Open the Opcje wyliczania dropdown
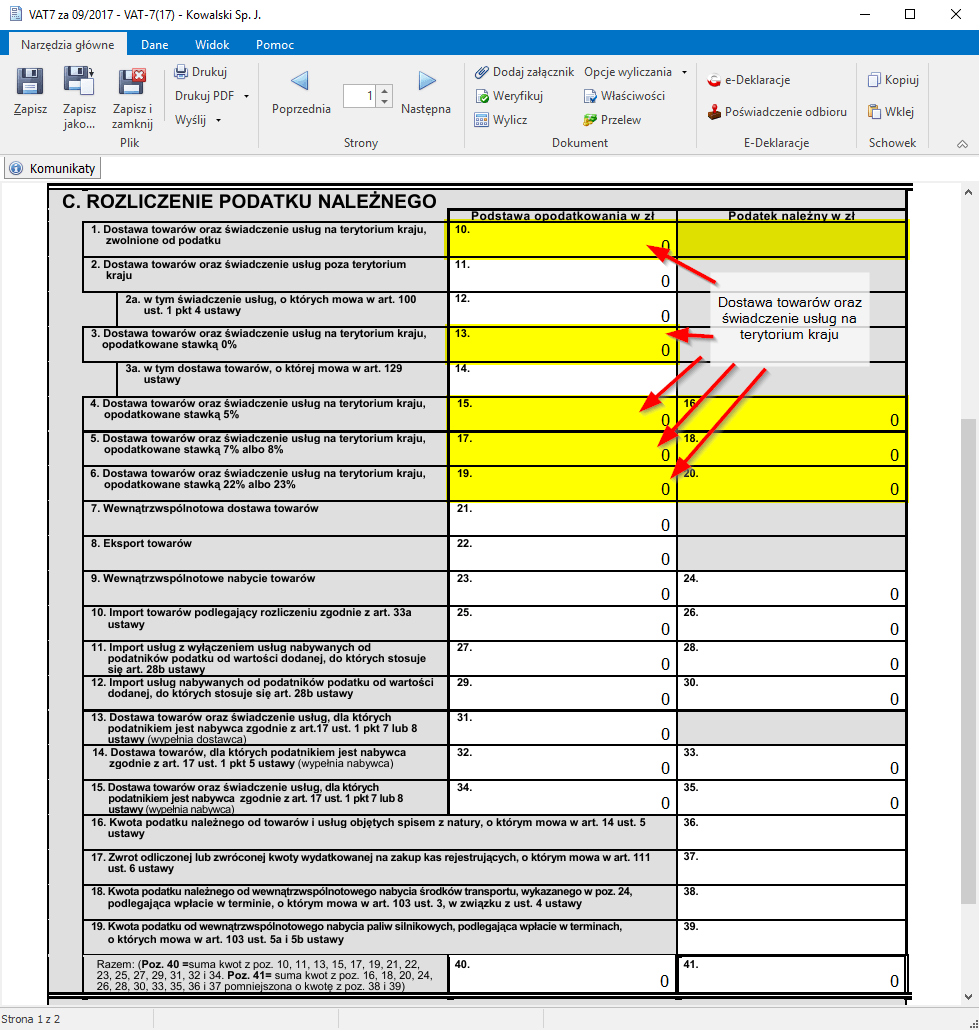 point(684,72)
